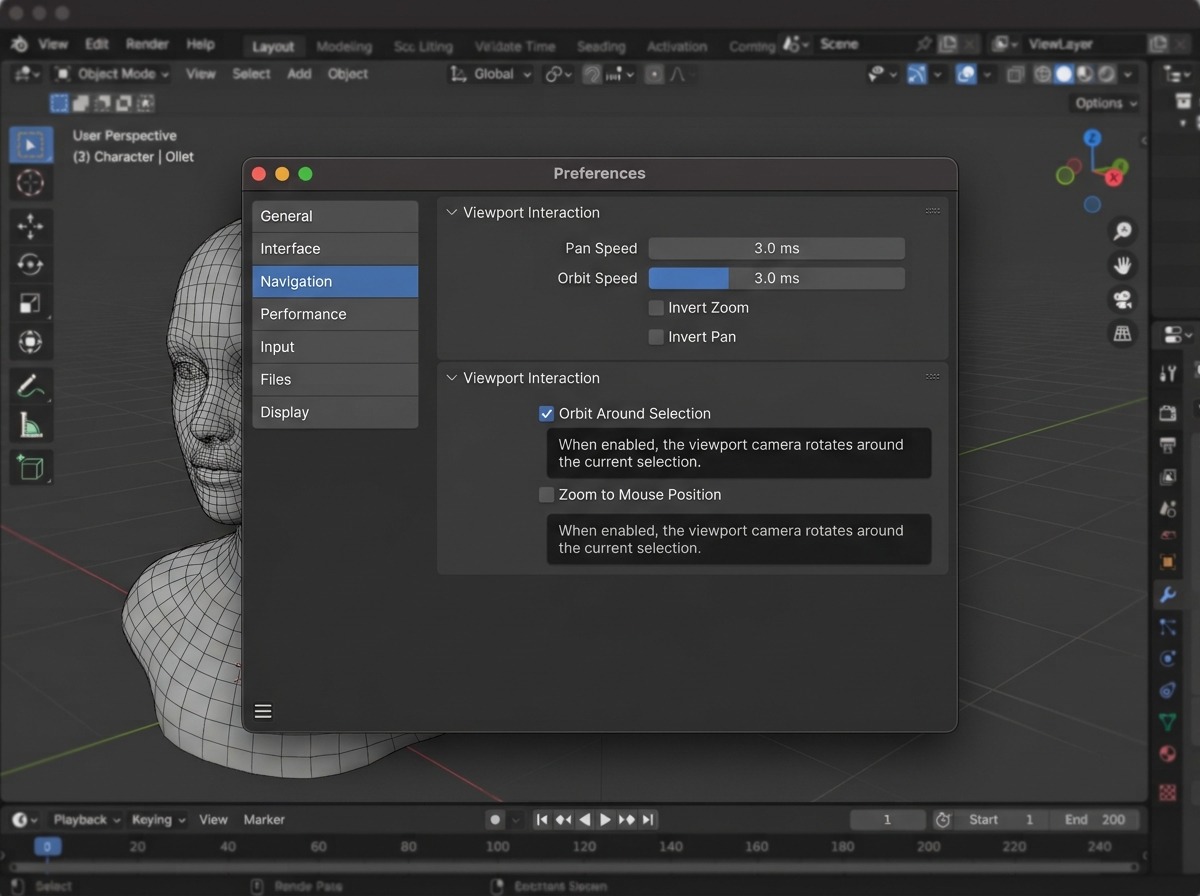Open the Performance preferences section
The height and width of the screenshot is (896, 1200).
(x=335, y=314)
